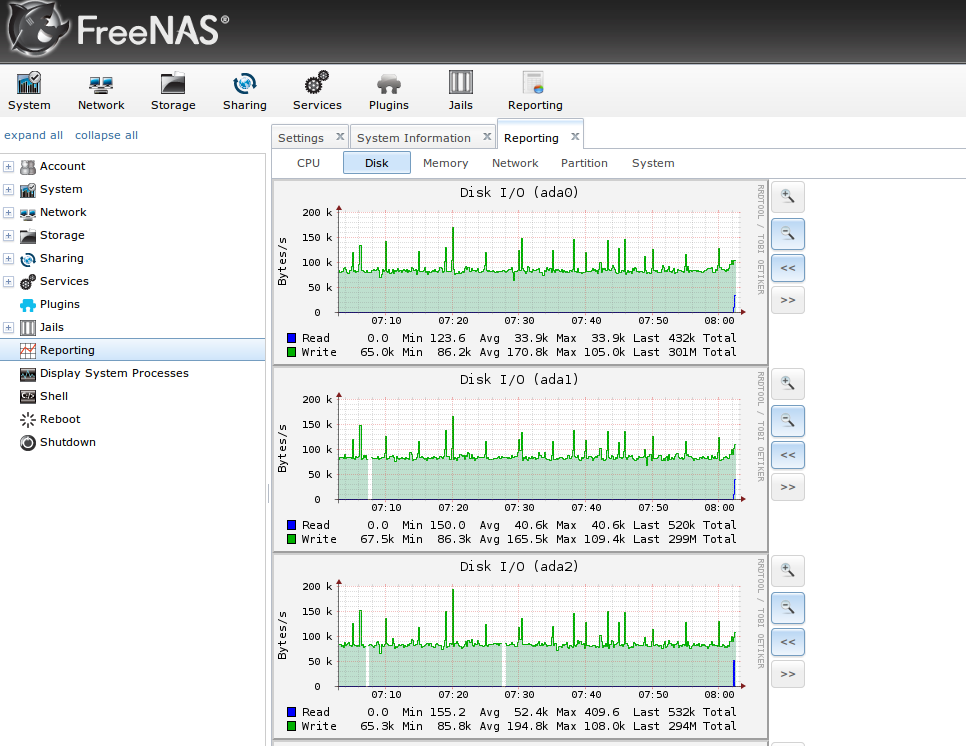Click the Disk I/O (ada1) graph
Image resolution: width=966 pixels, height=746 pixels.
(520, 460)
